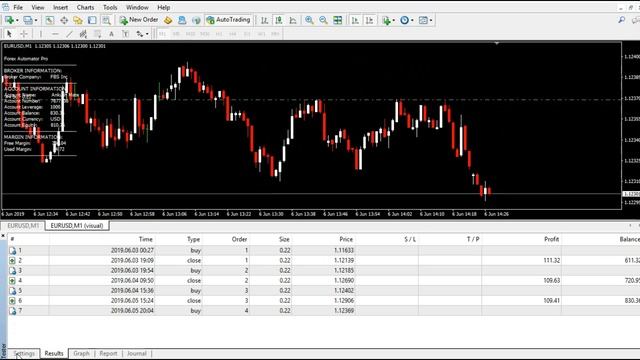Switch chart to M15 timeframe
The height and width of the screenshot is (360, 640).
pos(190,34)
